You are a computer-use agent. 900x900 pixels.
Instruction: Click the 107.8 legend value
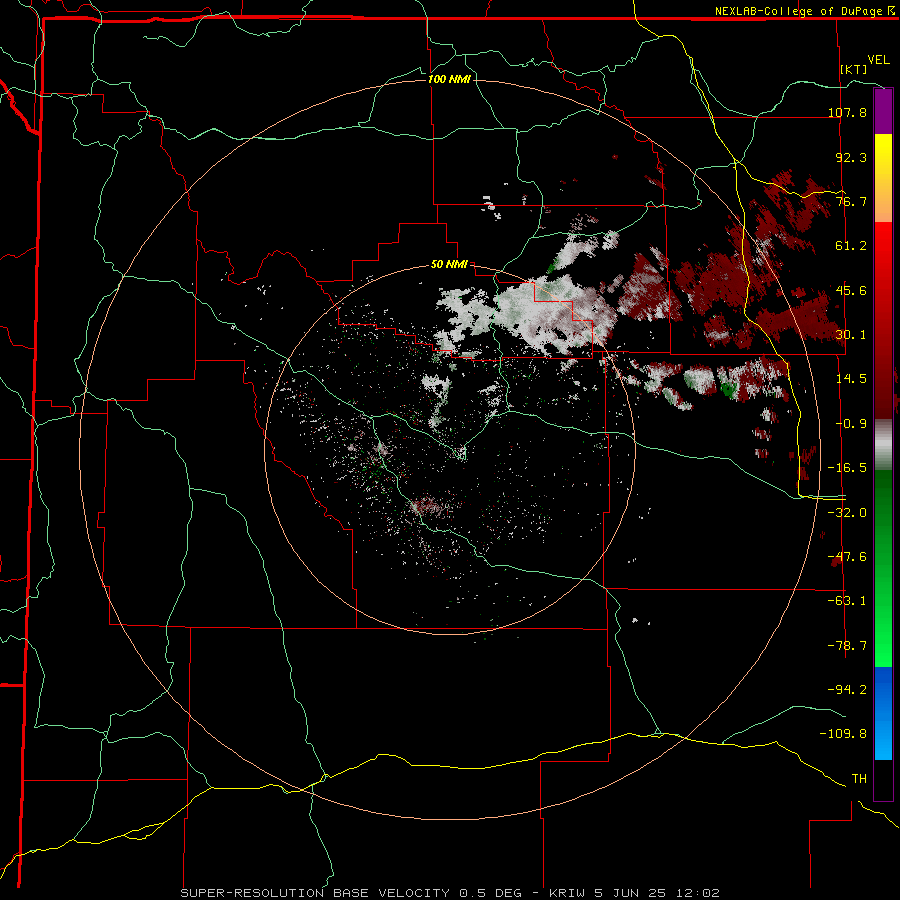click(847, 112)
